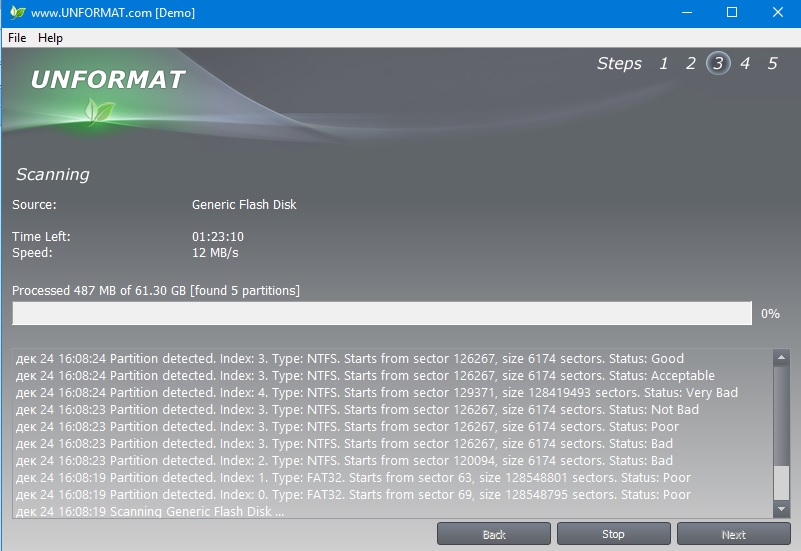801x551 pixels.
Task: Select log line with Status: Very Bad
Action: (x=377, y=392)
